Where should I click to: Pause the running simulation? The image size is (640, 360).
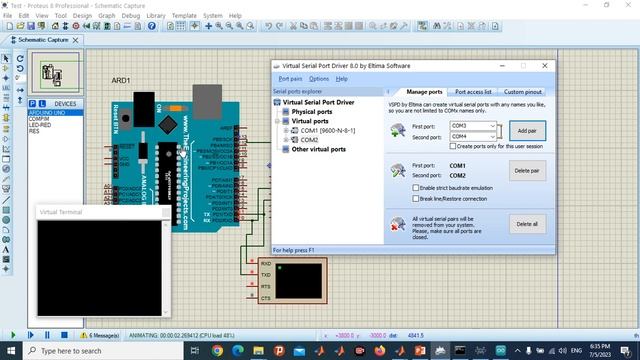point(47,335)
